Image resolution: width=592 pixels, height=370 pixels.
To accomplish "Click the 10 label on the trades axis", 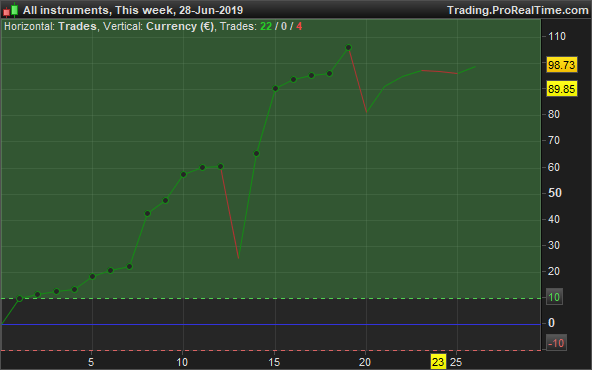I will click(x=182, y=362).
